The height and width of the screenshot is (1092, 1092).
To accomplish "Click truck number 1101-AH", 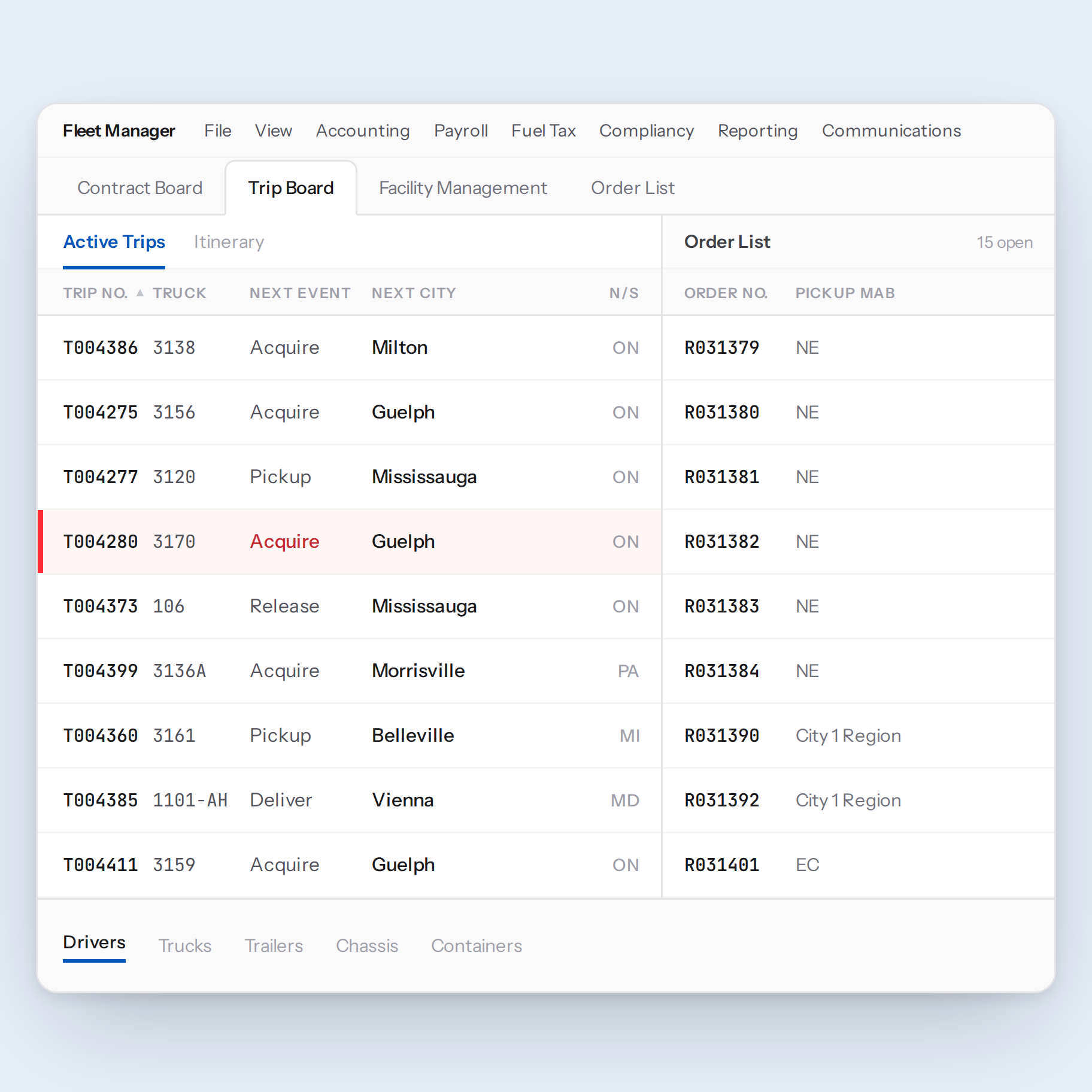I will coord(190,800).
